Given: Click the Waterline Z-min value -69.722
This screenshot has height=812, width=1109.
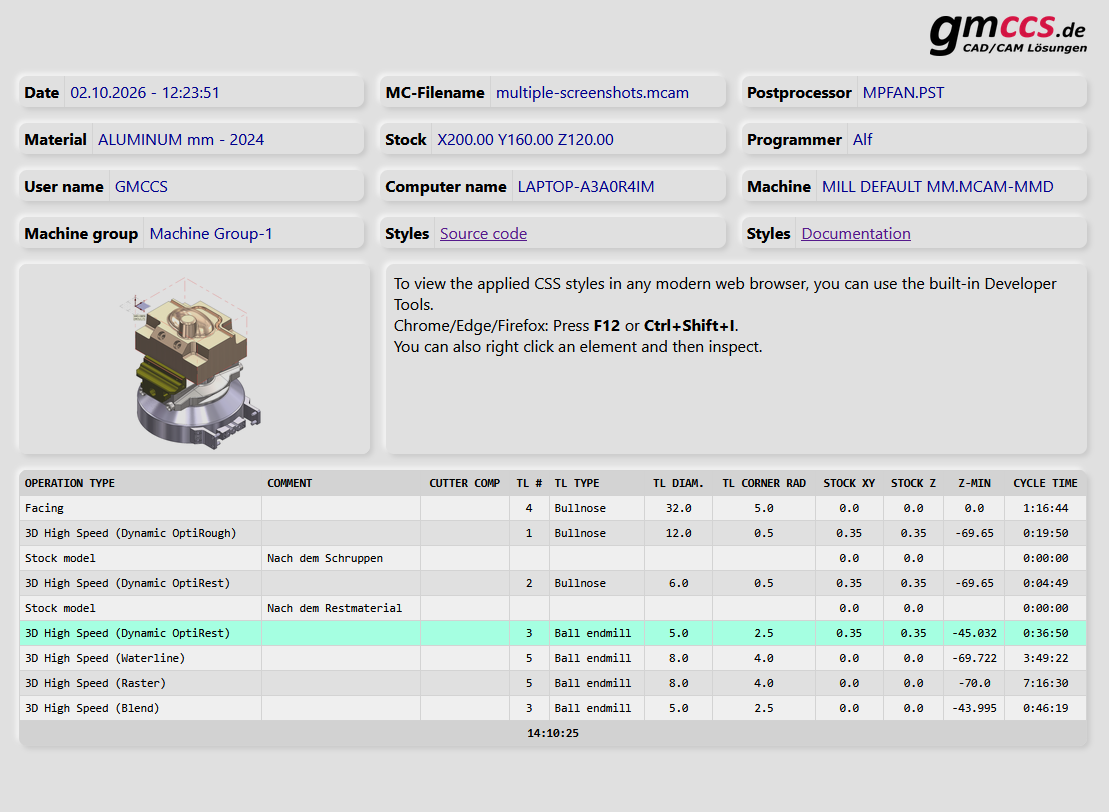Looking at the screenshot, I should pos(975,658).
